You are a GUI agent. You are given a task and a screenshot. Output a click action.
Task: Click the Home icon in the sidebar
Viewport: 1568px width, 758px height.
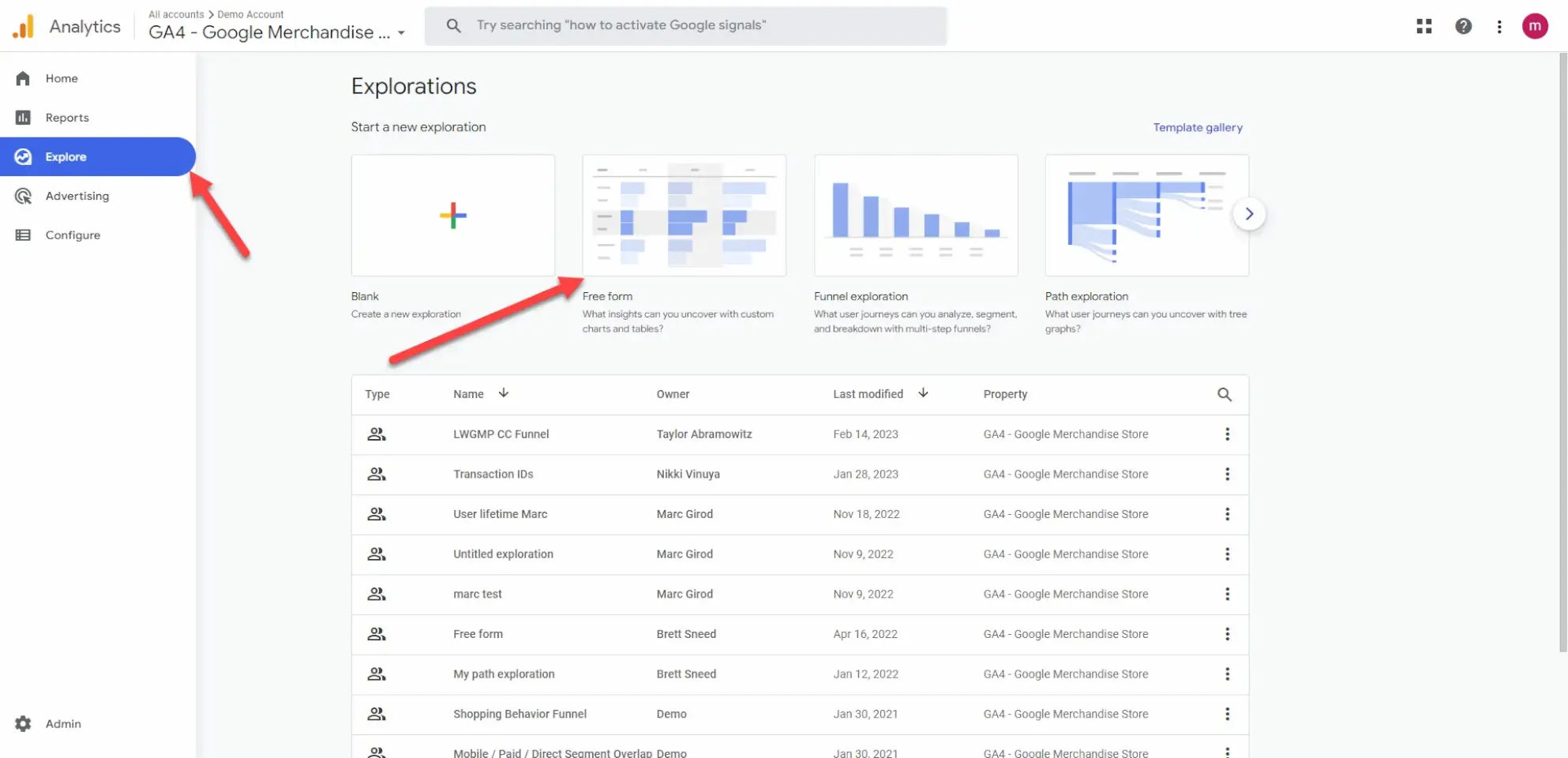pos(23,78)
